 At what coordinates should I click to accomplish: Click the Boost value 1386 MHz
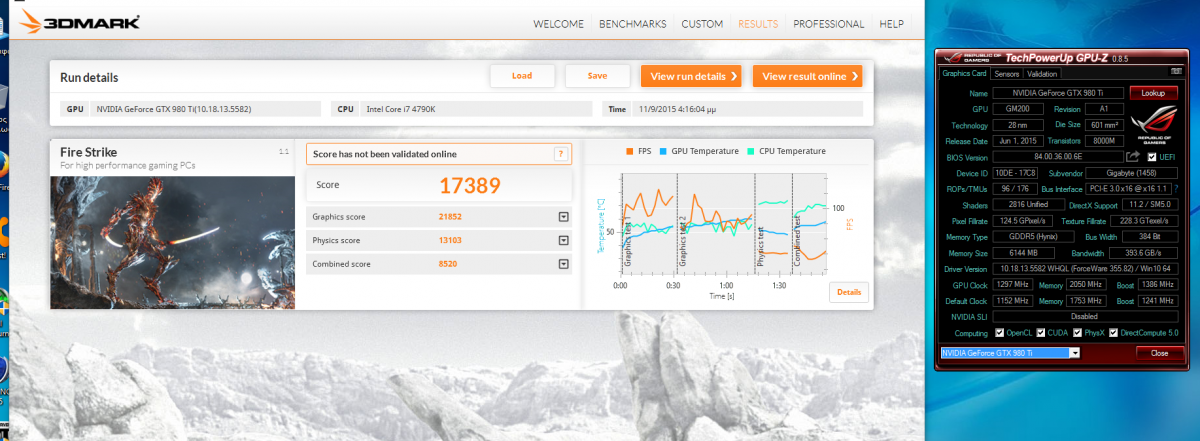pos(1157,285)
